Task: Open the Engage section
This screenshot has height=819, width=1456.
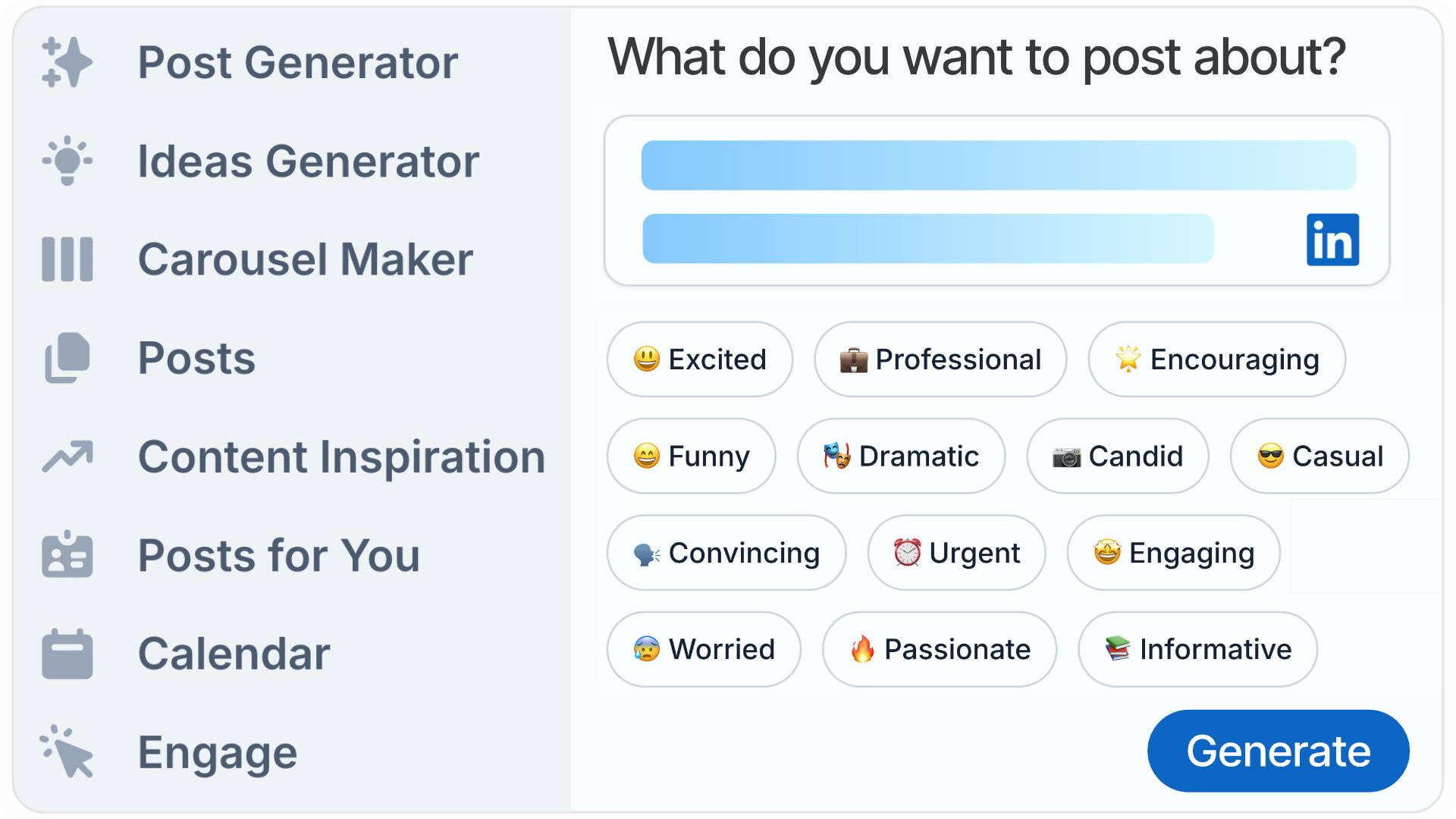Action: coord(216,752)
